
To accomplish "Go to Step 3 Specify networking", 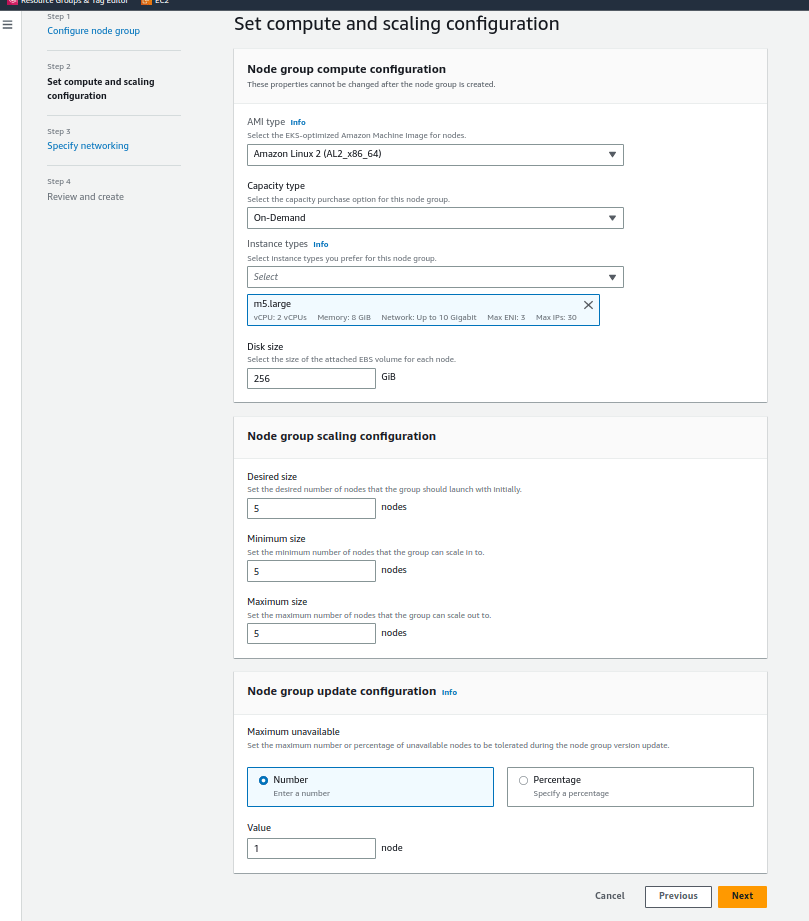I will coord(88,146).
